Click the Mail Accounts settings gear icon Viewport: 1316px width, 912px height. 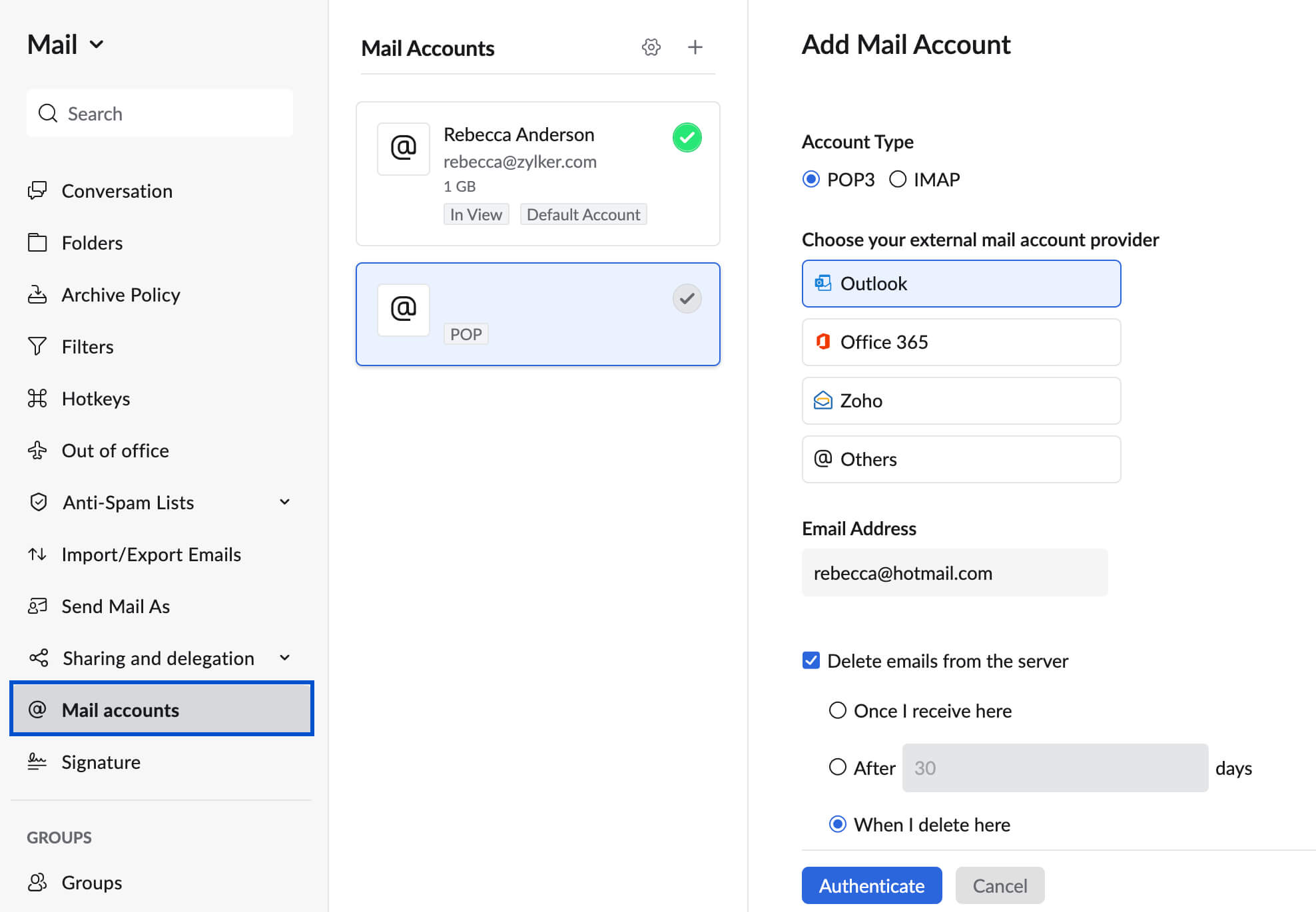(651, 47)
